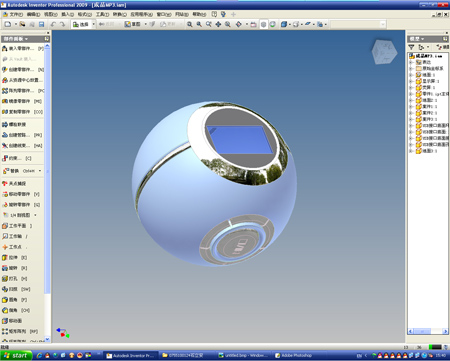
Task: Click the Zoom All magnifier icon
Action: pyautogui.click(x=190, y=24)
